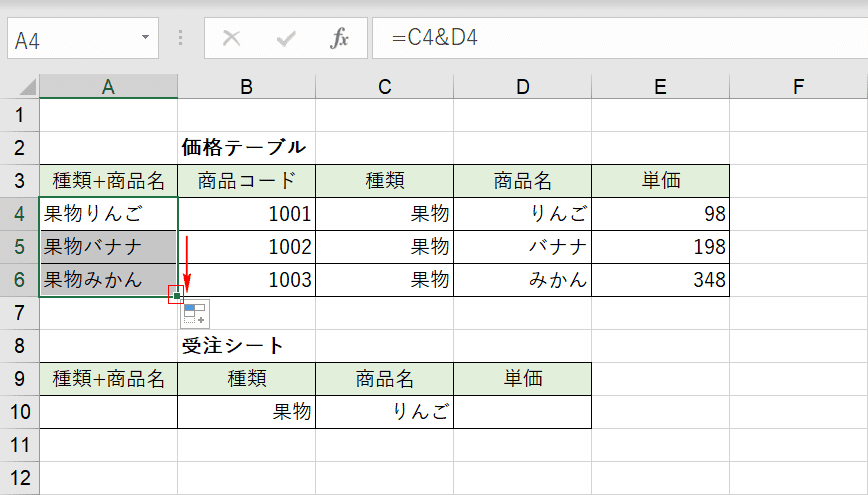Select cell 果物バナナ
The height and width of the screenshot is (495, 868).
[108, 247]
